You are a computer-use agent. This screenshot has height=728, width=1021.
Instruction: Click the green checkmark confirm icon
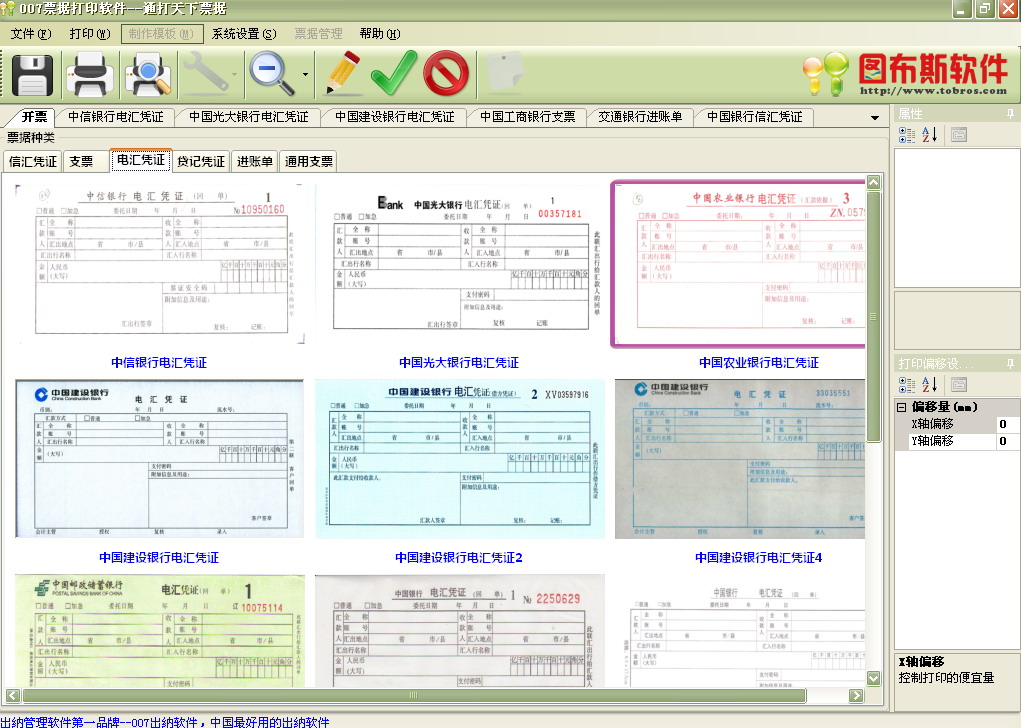[x=394, y=73]
